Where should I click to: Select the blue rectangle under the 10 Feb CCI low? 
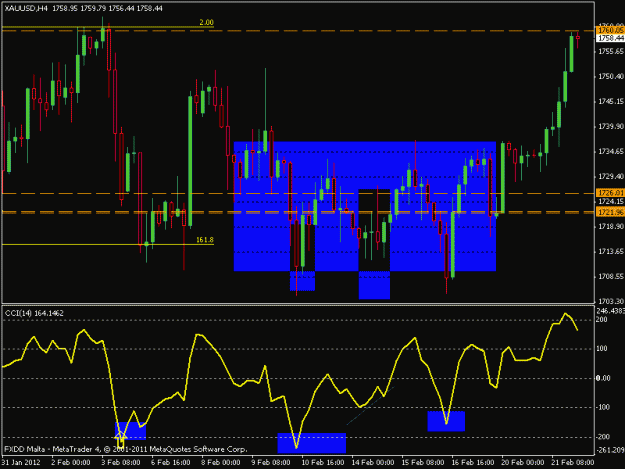tap(312, 443)
